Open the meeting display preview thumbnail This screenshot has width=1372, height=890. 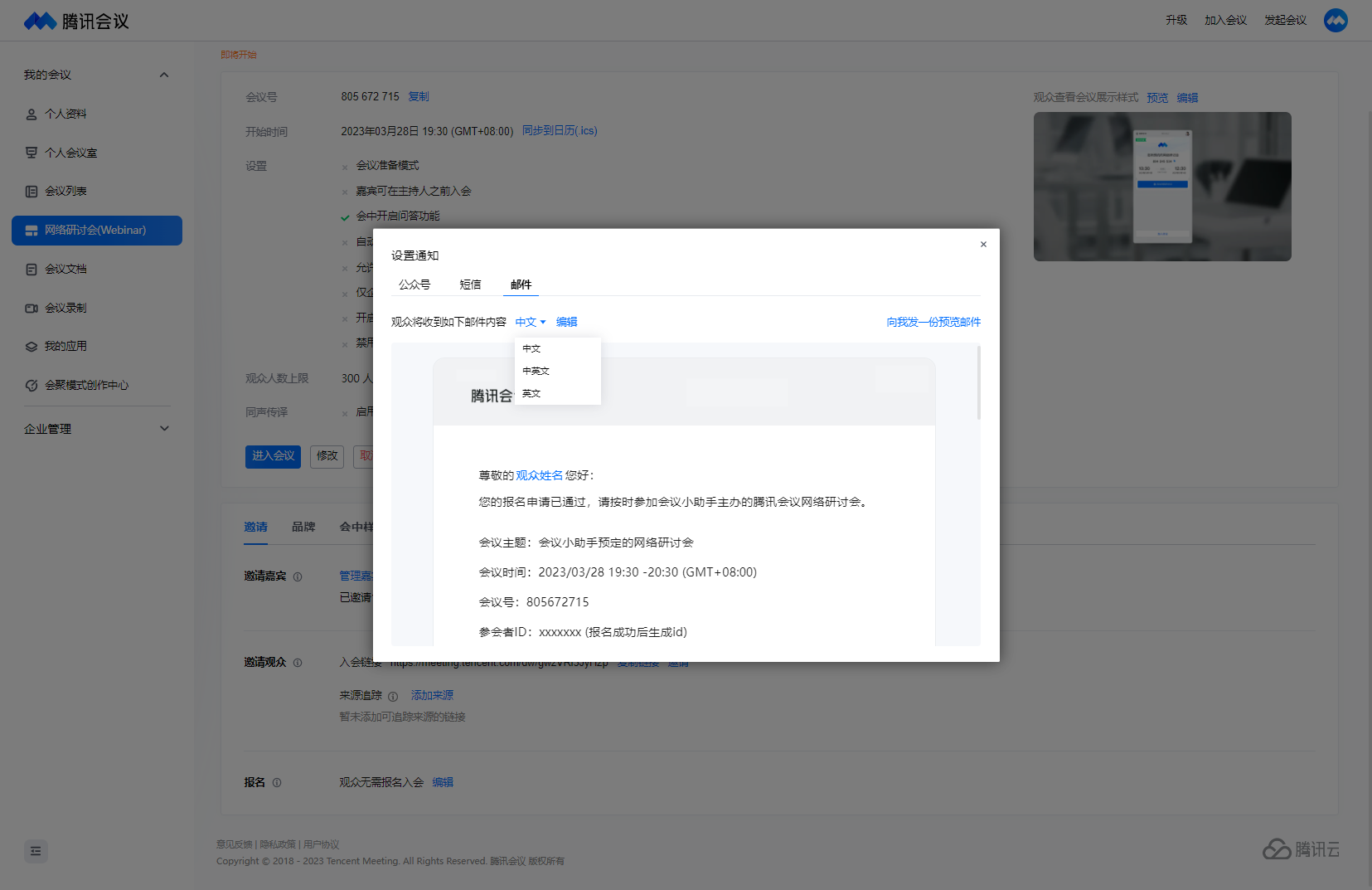coord(1162,187)
